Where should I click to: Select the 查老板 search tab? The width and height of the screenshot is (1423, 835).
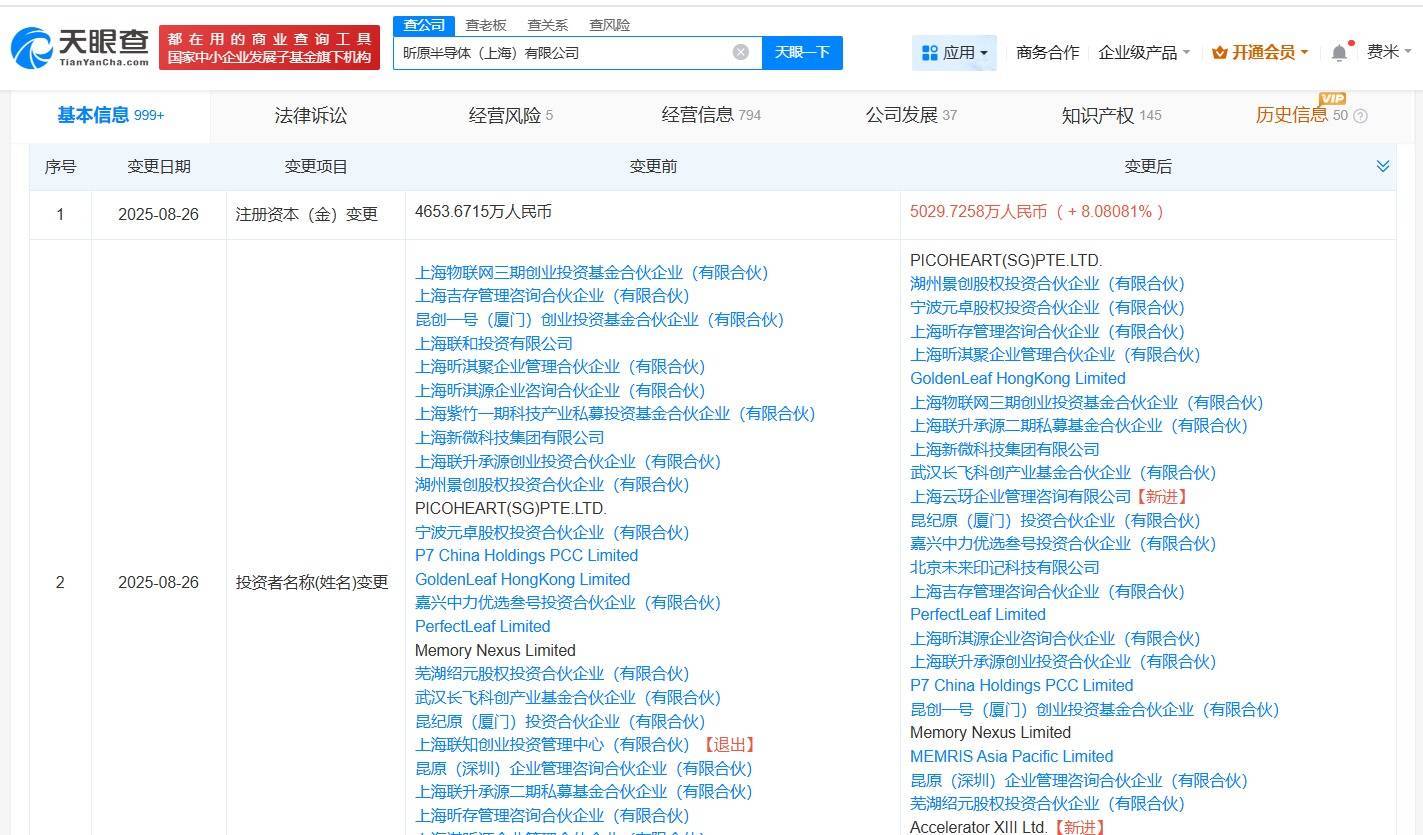(x=487, y=25)
